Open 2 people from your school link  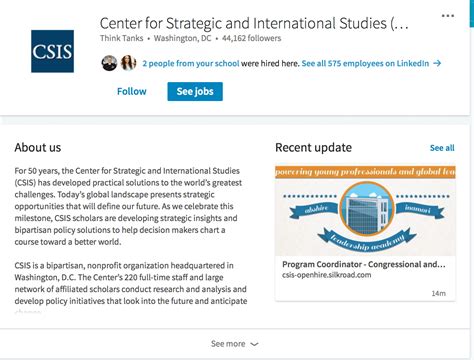[191, 63]
